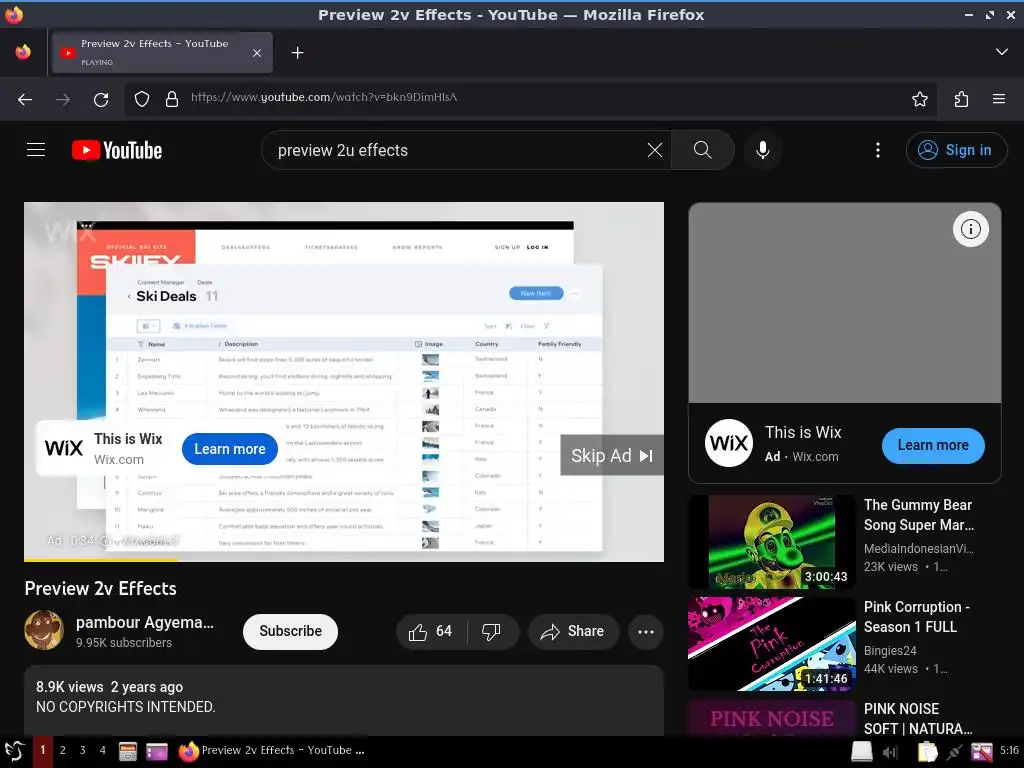Open the PINK NOISE video thumbnail
Screen dimensions: 1024x768
pos(772,718)
